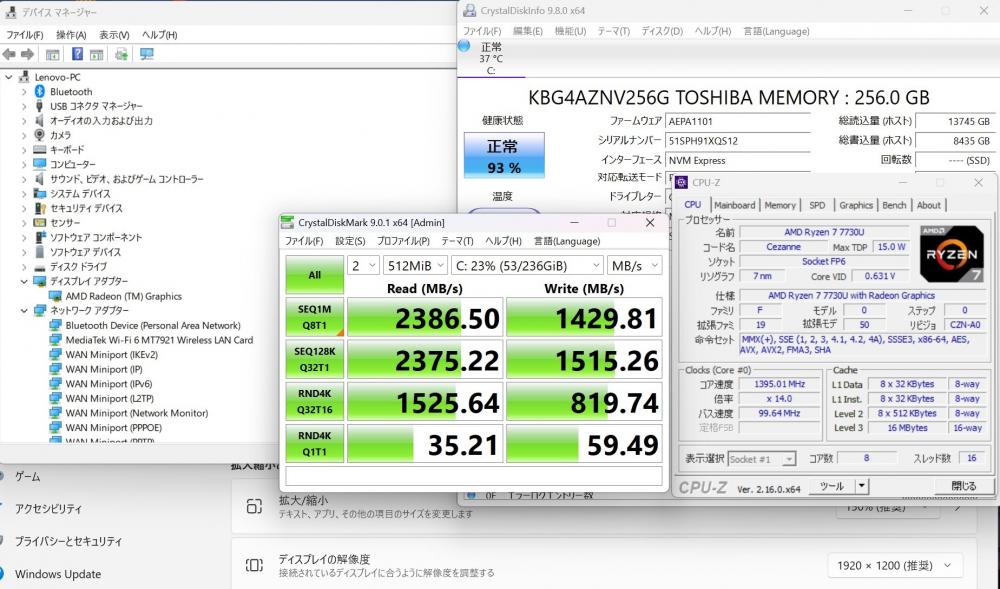1000x589 pixels.
Task: Open プロファイル(P) menu in CrystalDiskMark
Action: pyautogui.click(x=403, y=241)
